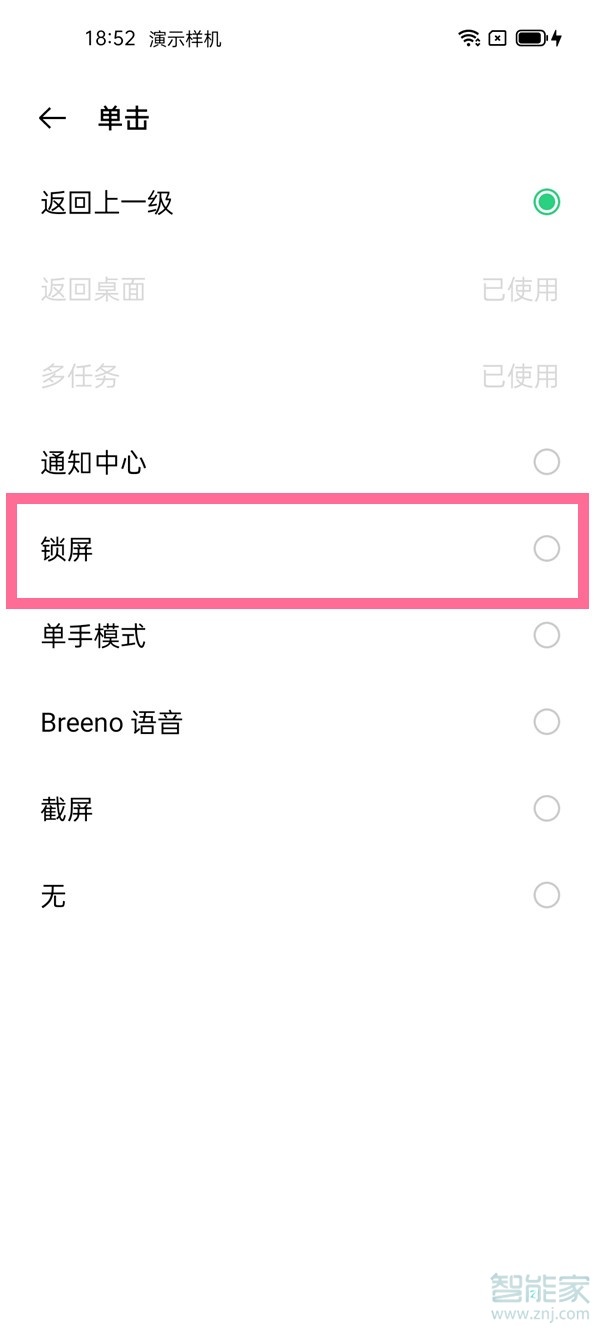
Task: Tap the 已使用 label beside 多任务
Action: click(x=520, y=376)
